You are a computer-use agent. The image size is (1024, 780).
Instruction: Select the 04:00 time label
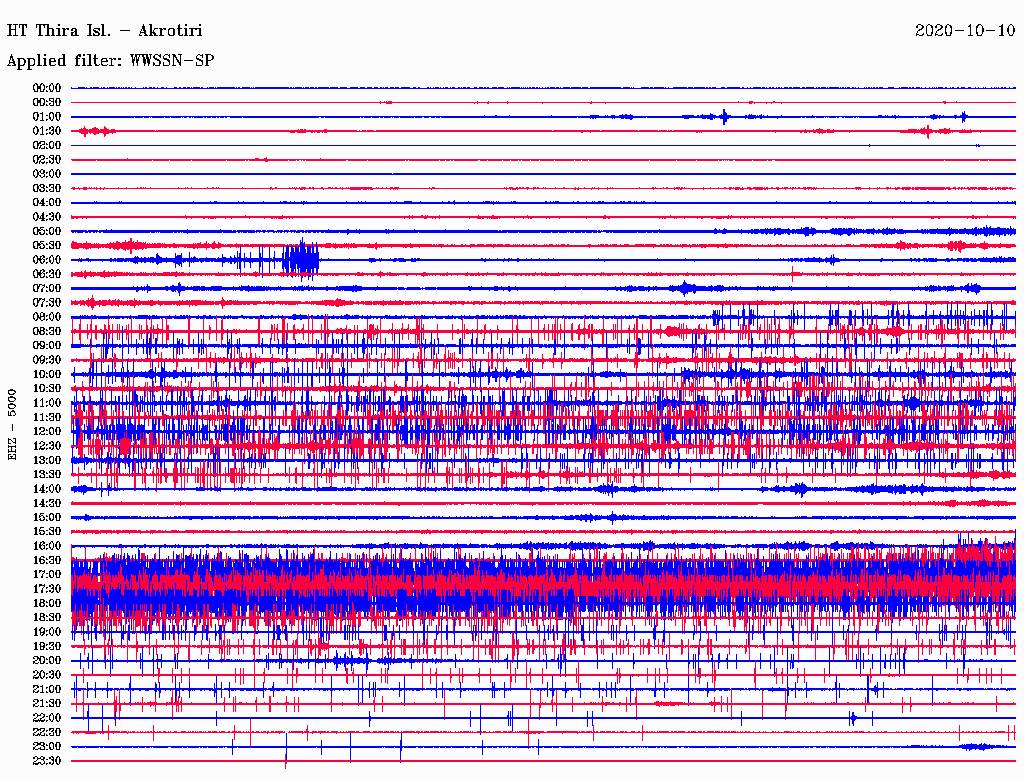tap(46, 203)
